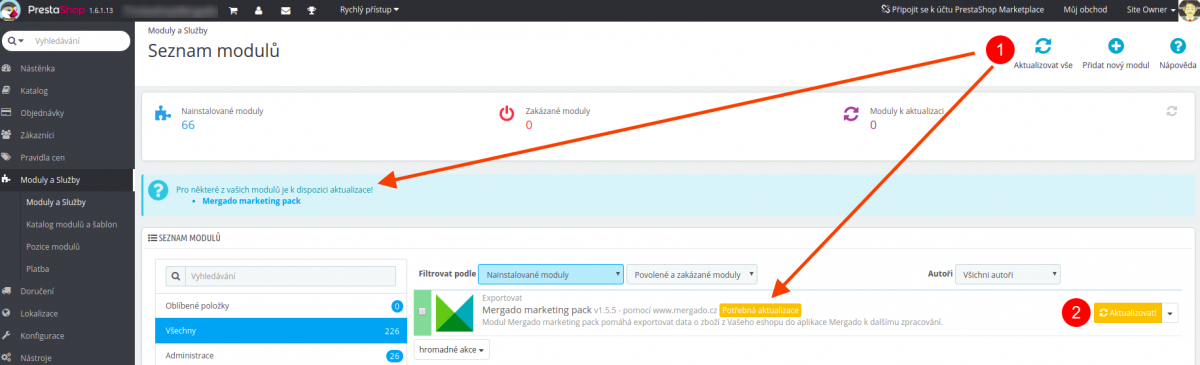
Task: Open the Nainstalované moduly filter dropdown
Action: (x=551, y=274)
